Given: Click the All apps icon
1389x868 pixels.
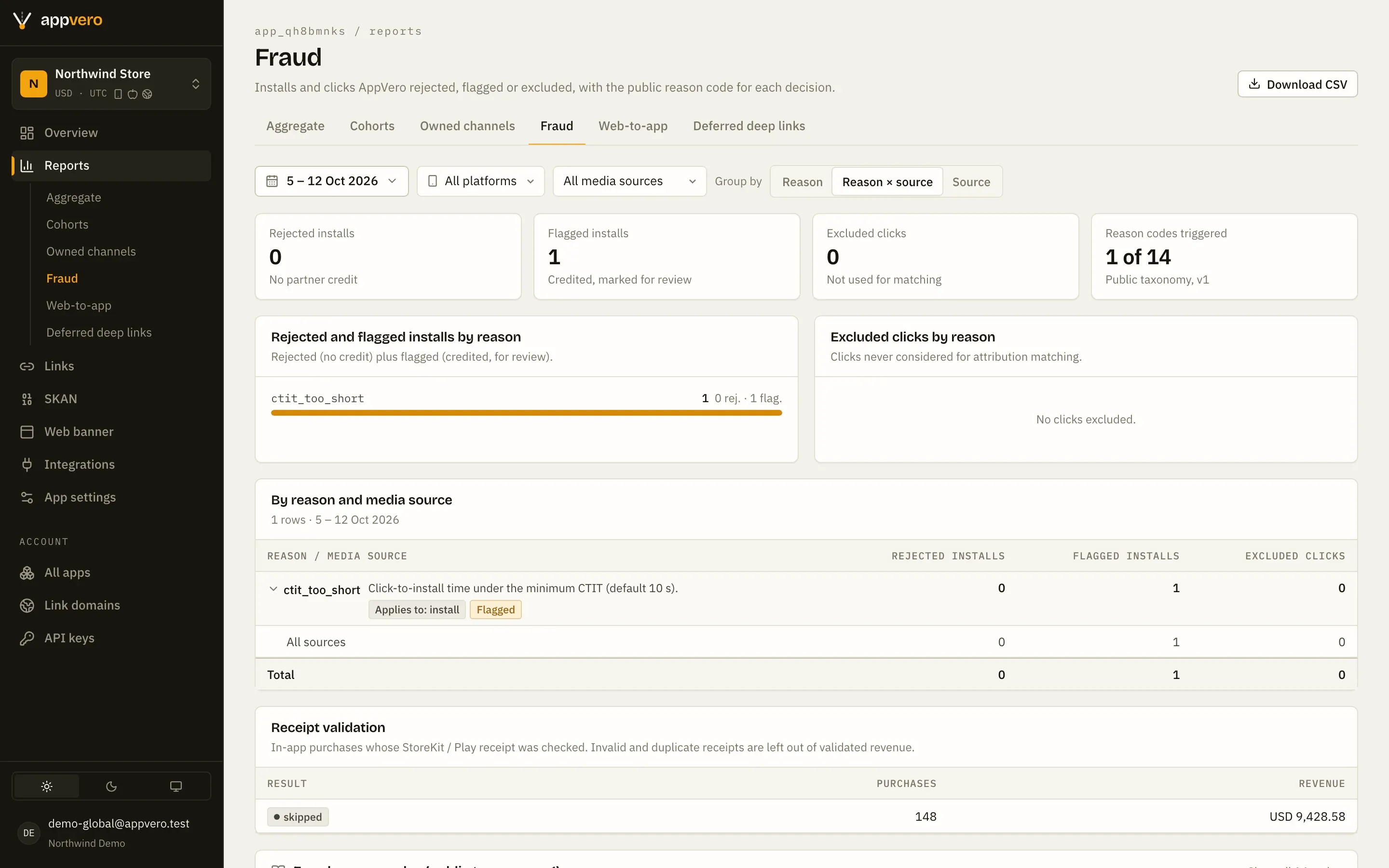Looking at the screenshot, I should (x=27, y=572).
